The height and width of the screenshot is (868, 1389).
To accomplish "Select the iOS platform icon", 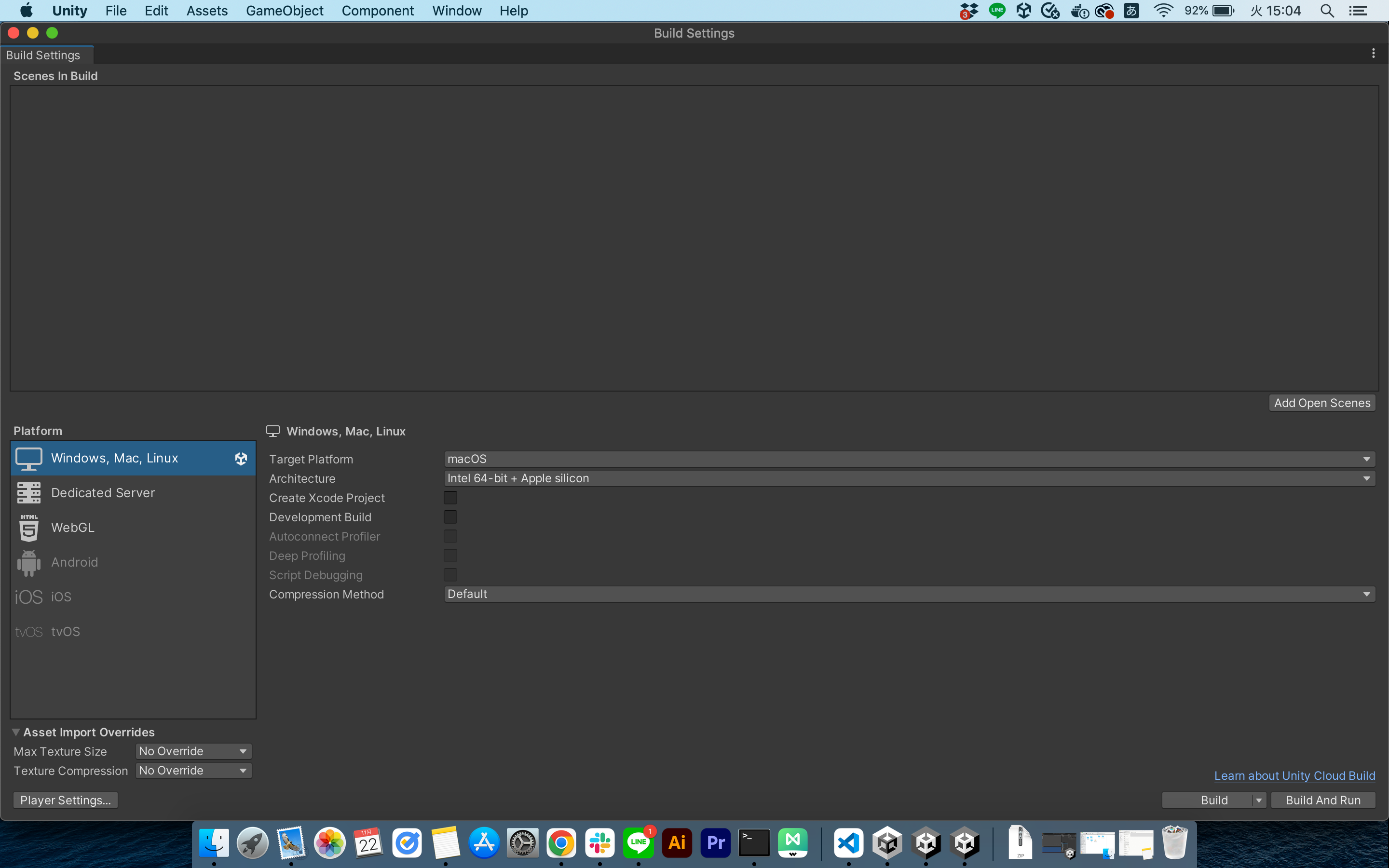I will 29,597.
